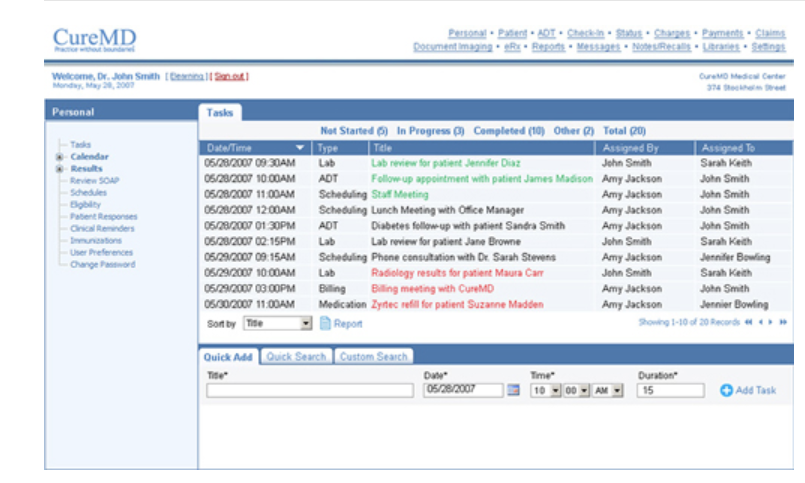Screen dimensions: 805x483
Task: Click the Duration field showing 15
Action: pos(670,391)
